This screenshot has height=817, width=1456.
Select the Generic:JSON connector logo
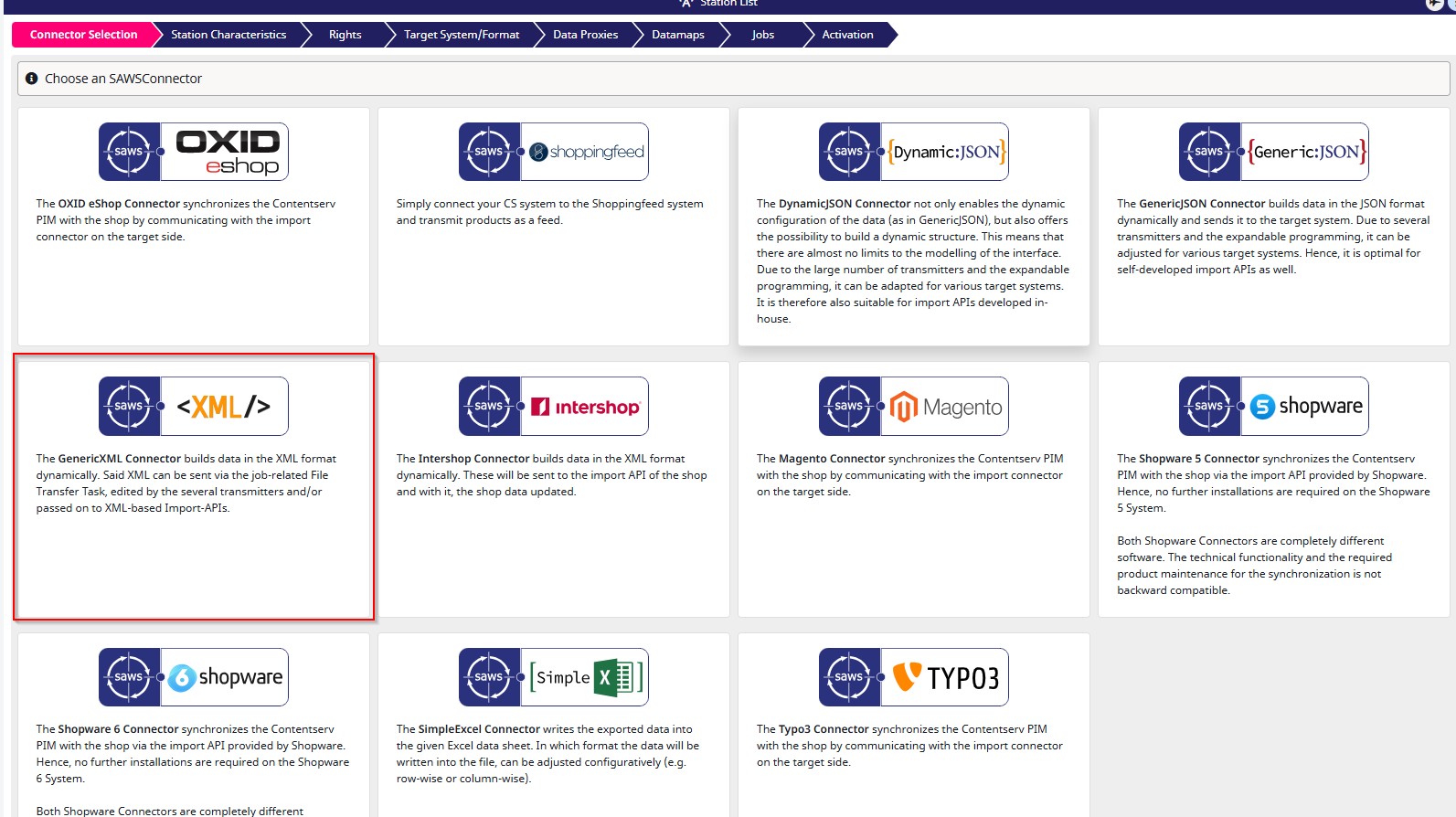click(x=1274, y=152)
